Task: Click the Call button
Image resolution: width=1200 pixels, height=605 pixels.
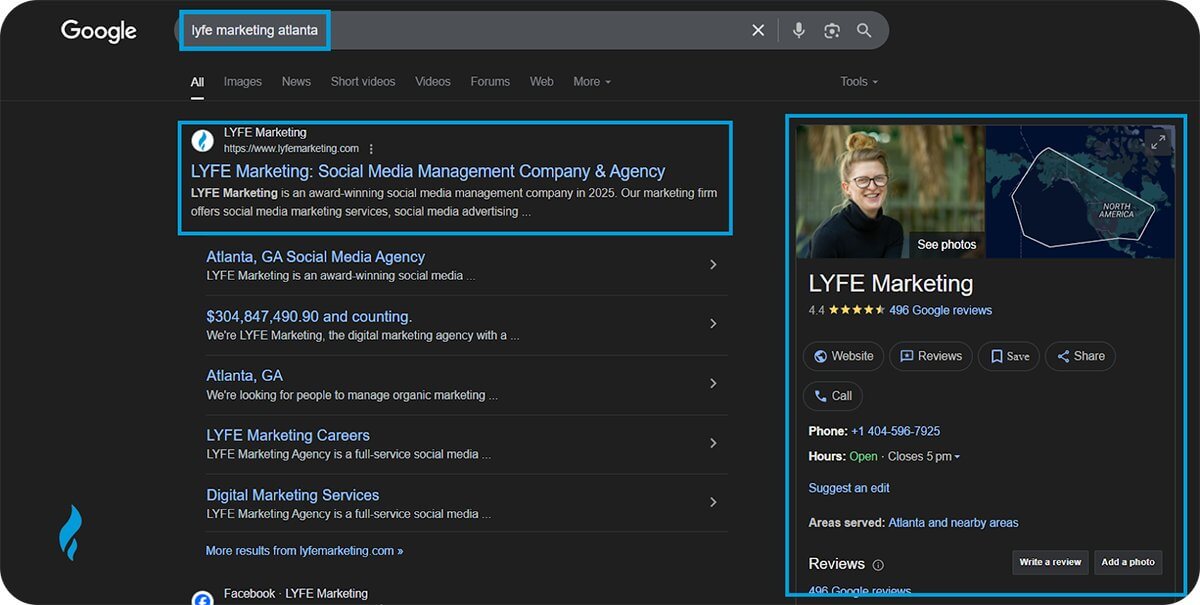Action: tap(832, 396)
